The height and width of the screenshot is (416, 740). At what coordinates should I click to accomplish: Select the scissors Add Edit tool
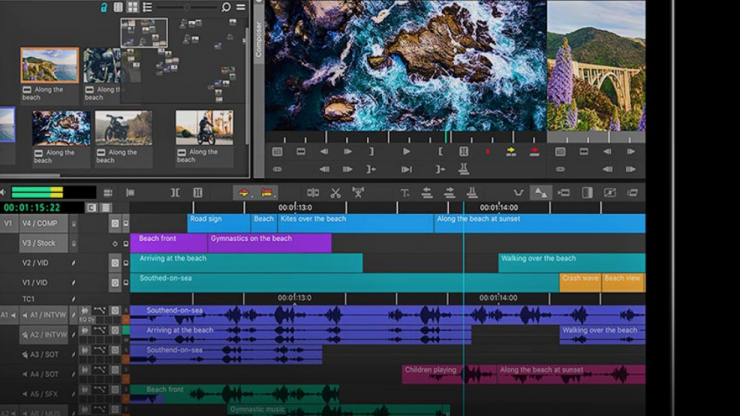[335, 193]
